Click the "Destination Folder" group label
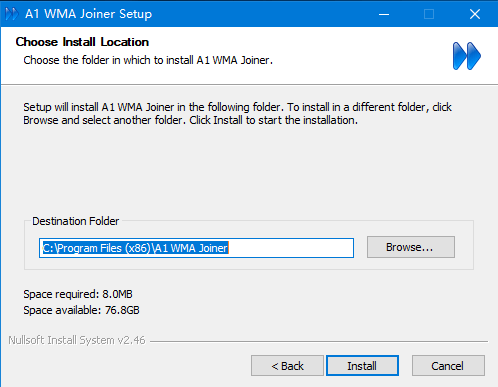This screenshot has width=498, height=387. (x=76, y=221)
